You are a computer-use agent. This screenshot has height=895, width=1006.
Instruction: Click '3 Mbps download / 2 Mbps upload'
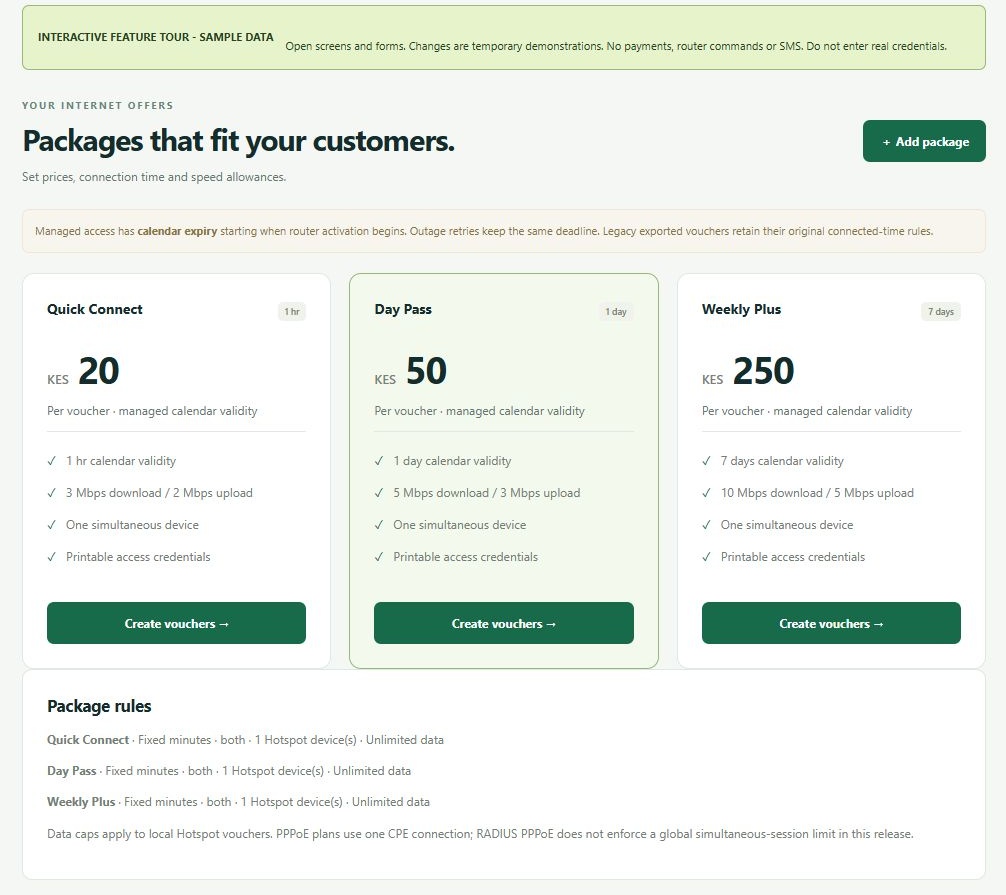(x=159, y=493)
